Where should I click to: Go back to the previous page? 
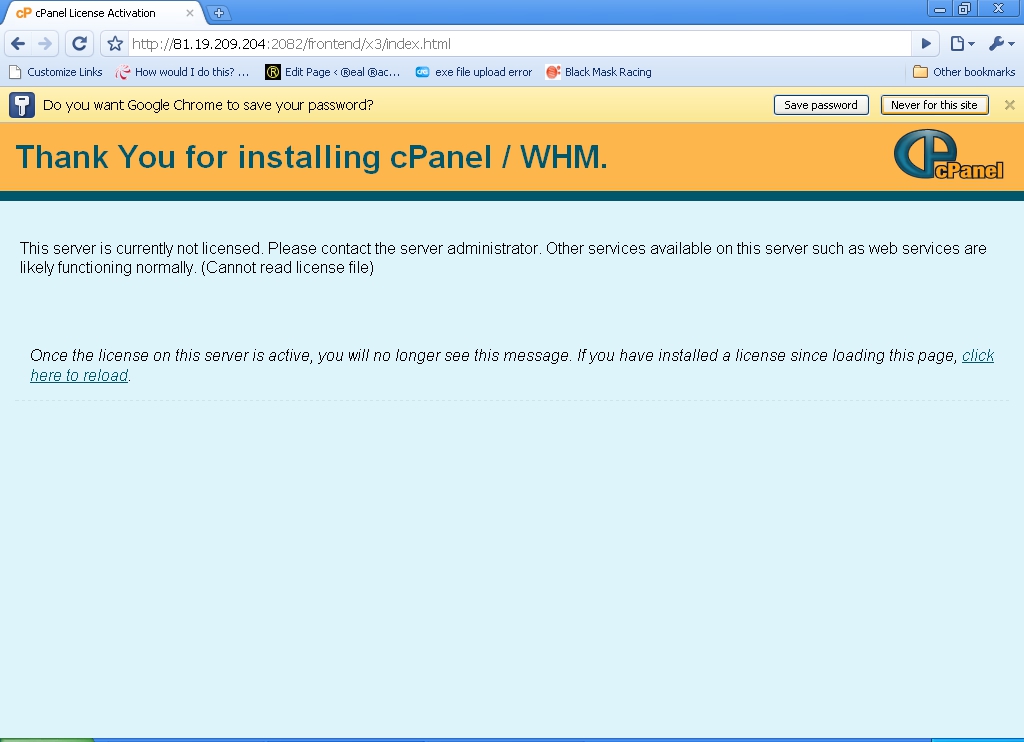coord(18,44)
